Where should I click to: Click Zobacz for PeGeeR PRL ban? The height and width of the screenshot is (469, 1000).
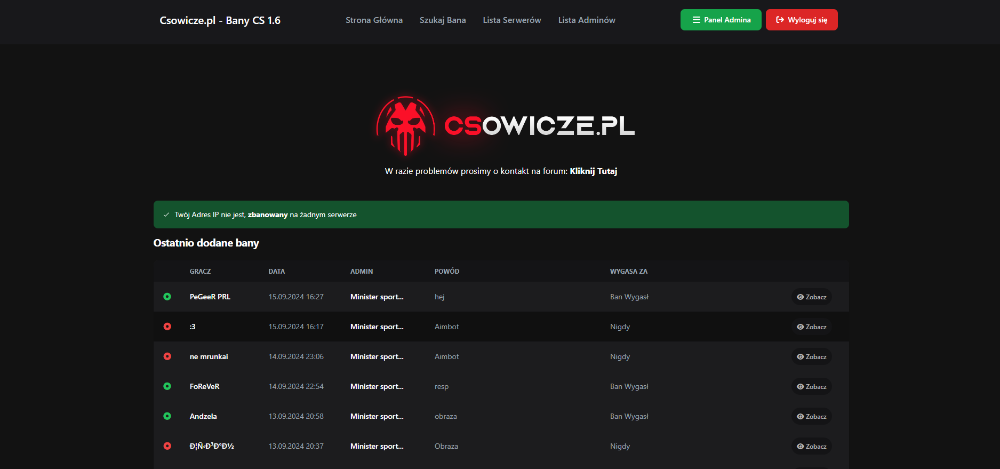[x=811, y=297]
